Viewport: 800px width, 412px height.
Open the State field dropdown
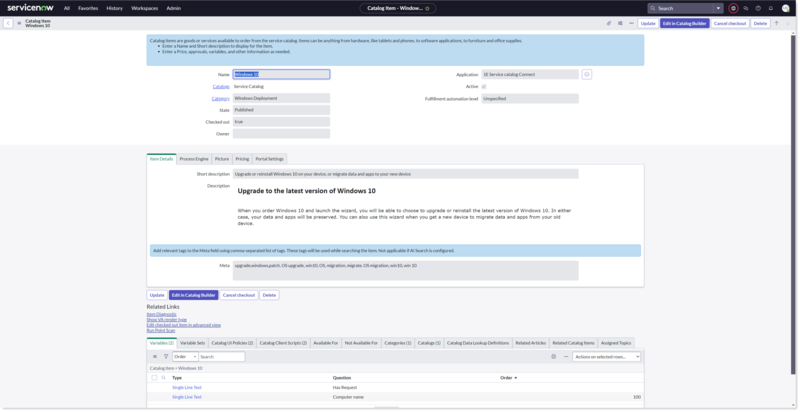pyautogui.click(x=281, y=110)
